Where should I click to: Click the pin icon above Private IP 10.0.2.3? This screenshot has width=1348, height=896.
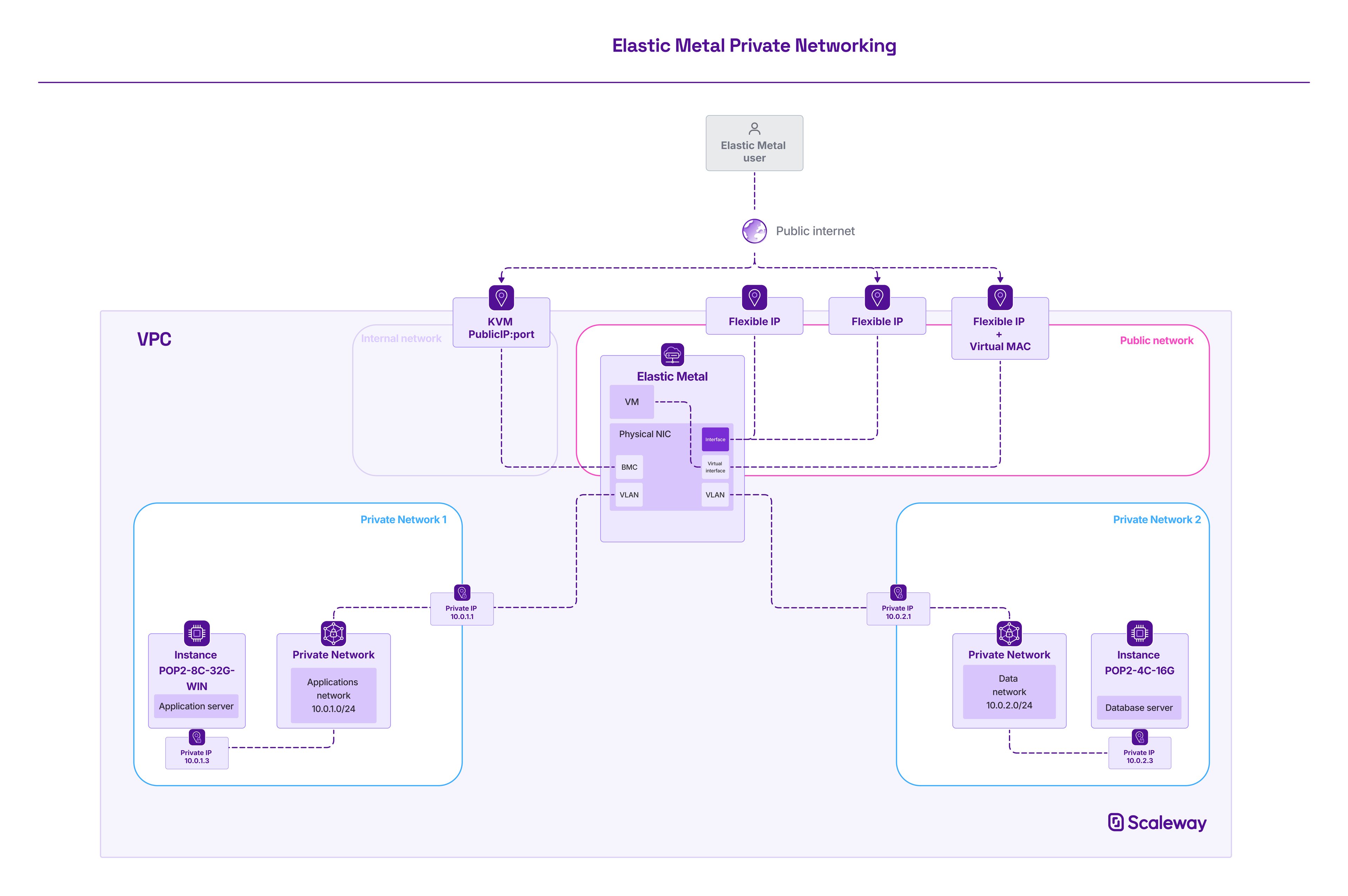1139,737
